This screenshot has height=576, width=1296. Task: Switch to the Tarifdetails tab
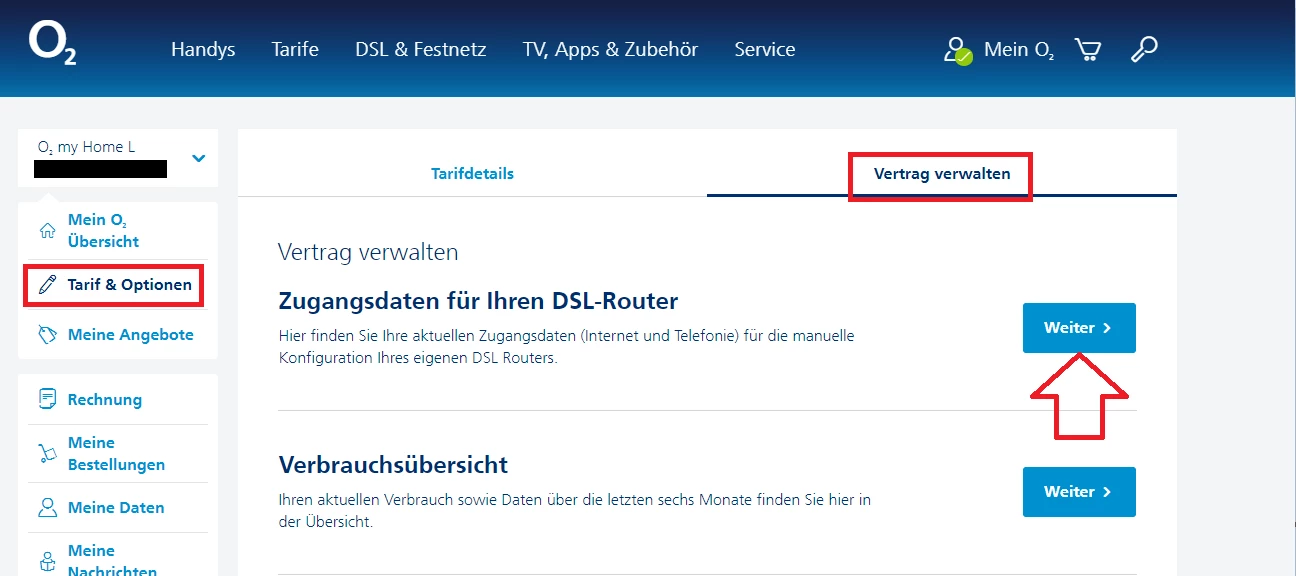point(472,173)
